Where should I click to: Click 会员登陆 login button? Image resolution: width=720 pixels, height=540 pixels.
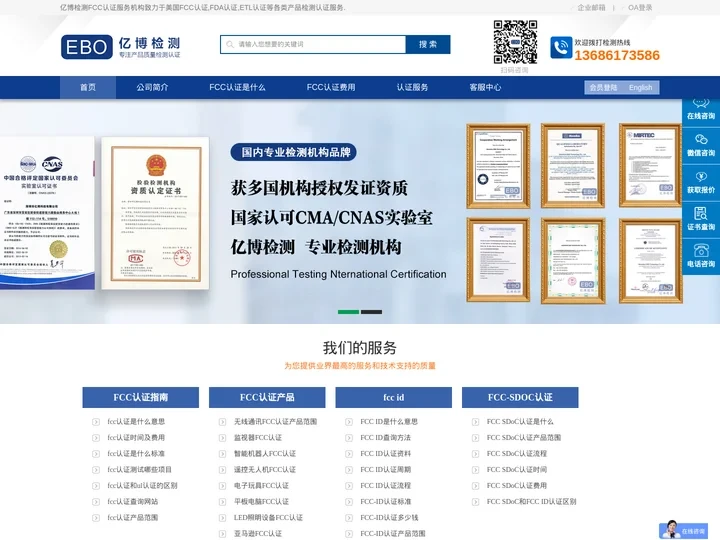603,88
